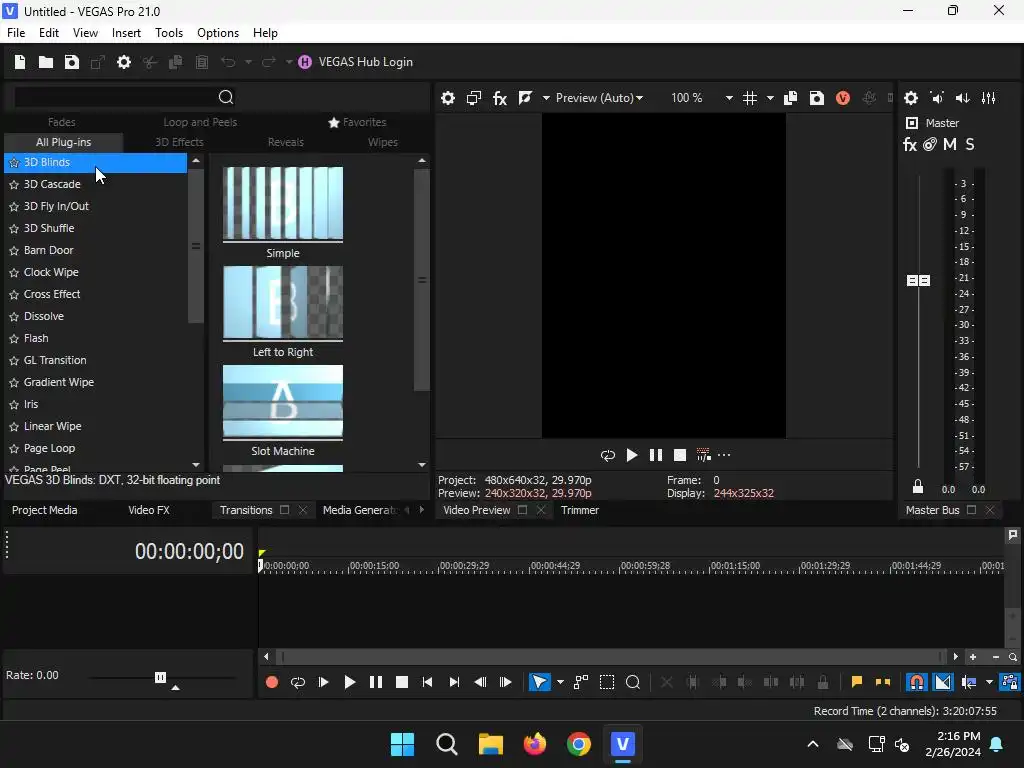Switch to the Trimmer tab
The image size is (1024, 768).
(579, 510)
